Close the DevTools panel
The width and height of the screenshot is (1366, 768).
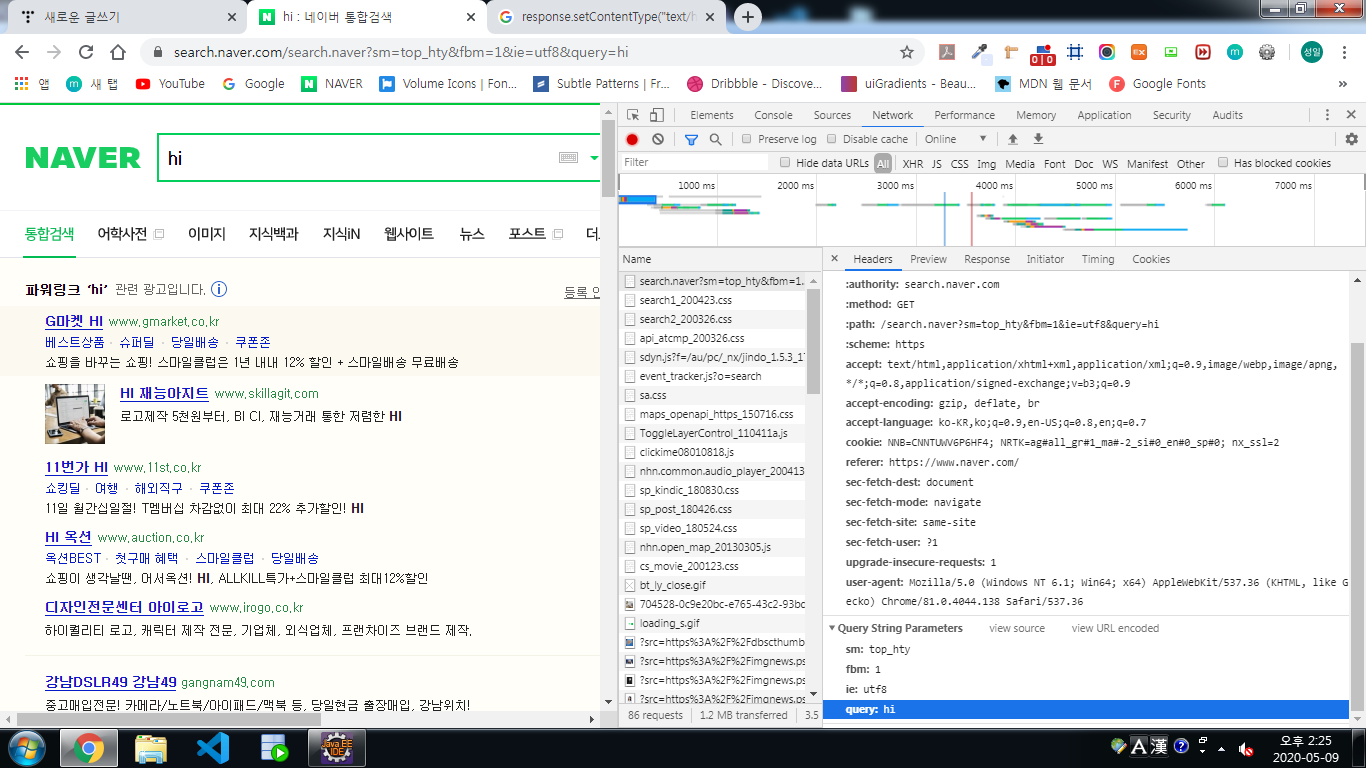[x=1352, y=115]
